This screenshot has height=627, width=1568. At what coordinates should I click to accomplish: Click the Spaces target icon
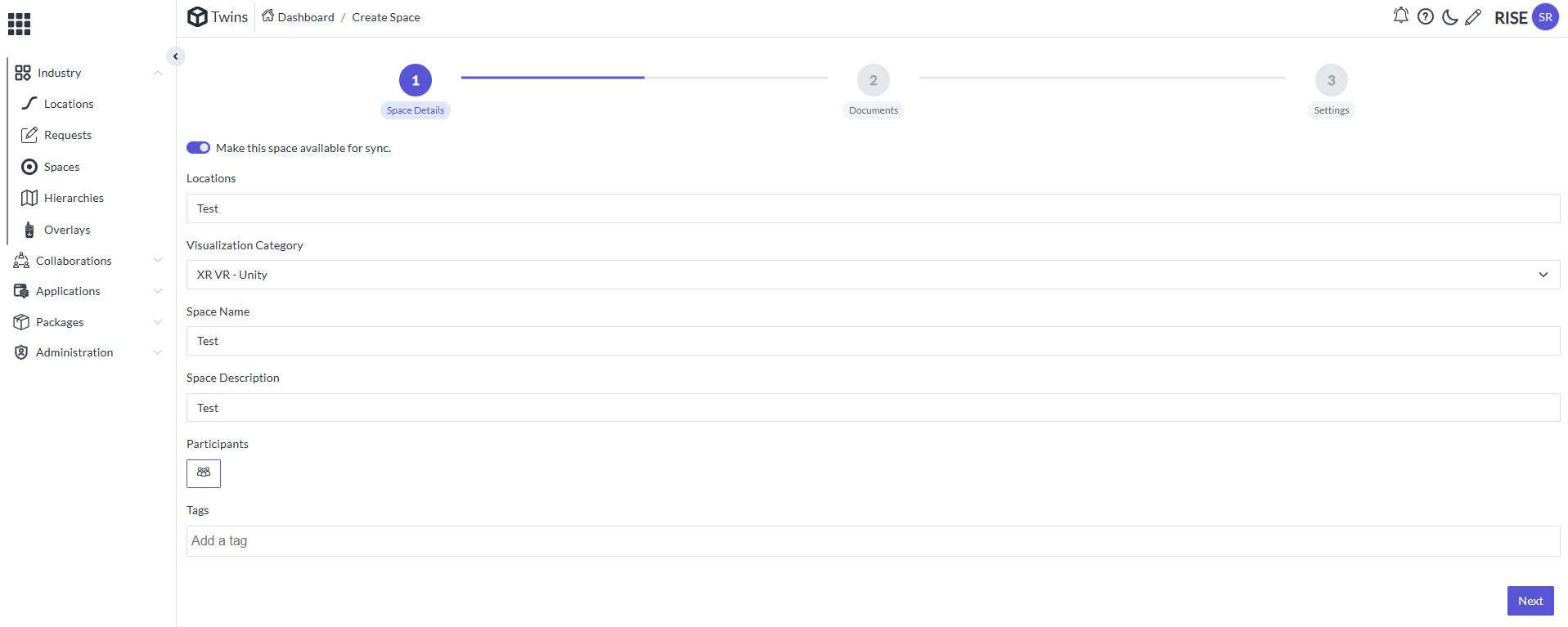pos(29,167)
